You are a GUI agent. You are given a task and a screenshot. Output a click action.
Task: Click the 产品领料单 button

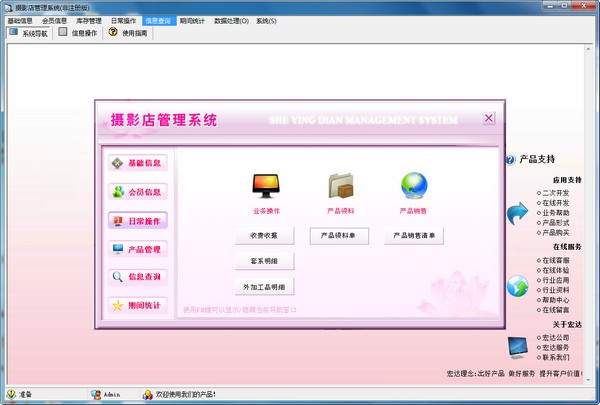339,236
